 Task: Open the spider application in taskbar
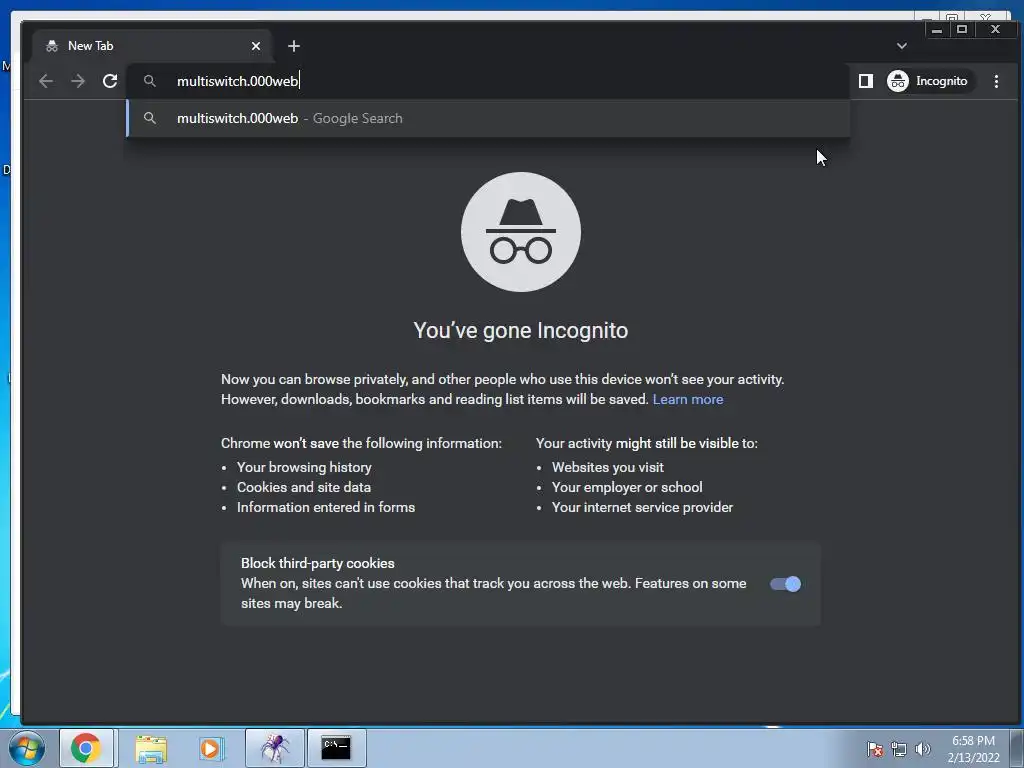(x=275, y=748)
